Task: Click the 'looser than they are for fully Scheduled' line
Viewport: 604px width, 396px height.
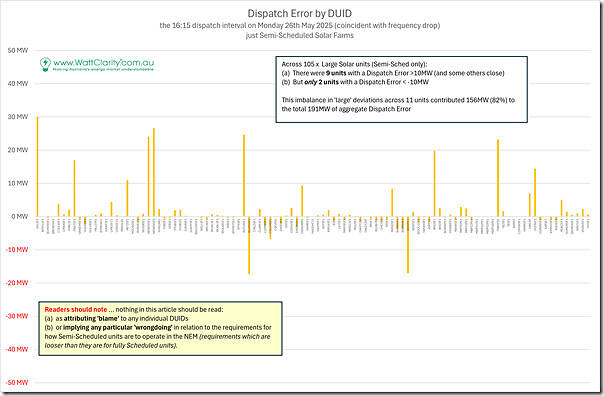Action: [x=111, y=345]
